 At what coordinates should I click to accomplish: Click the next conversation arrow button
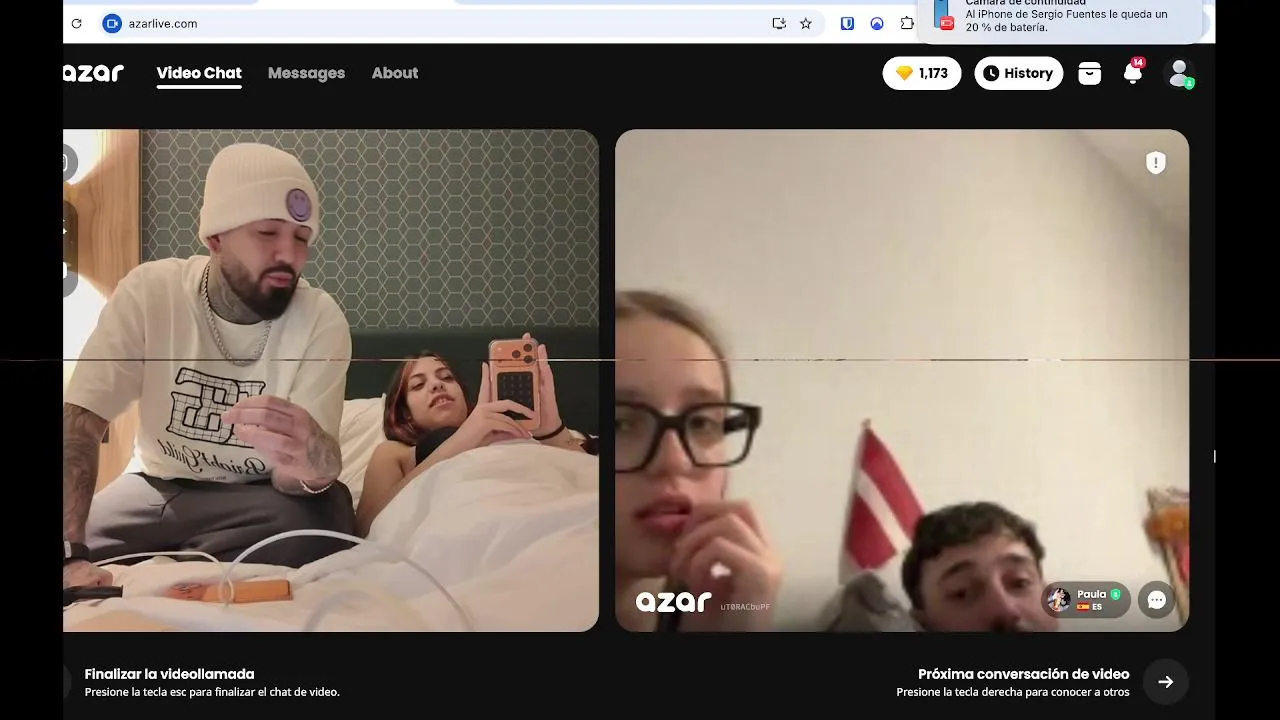click(x=1165, y=682)
